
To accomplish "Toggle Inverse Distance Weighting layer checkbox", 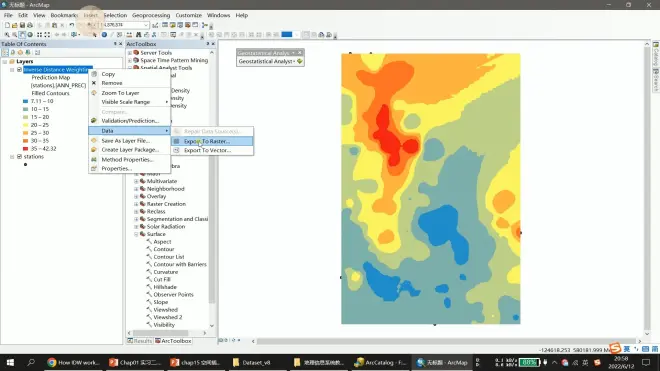I will [19, 69].
